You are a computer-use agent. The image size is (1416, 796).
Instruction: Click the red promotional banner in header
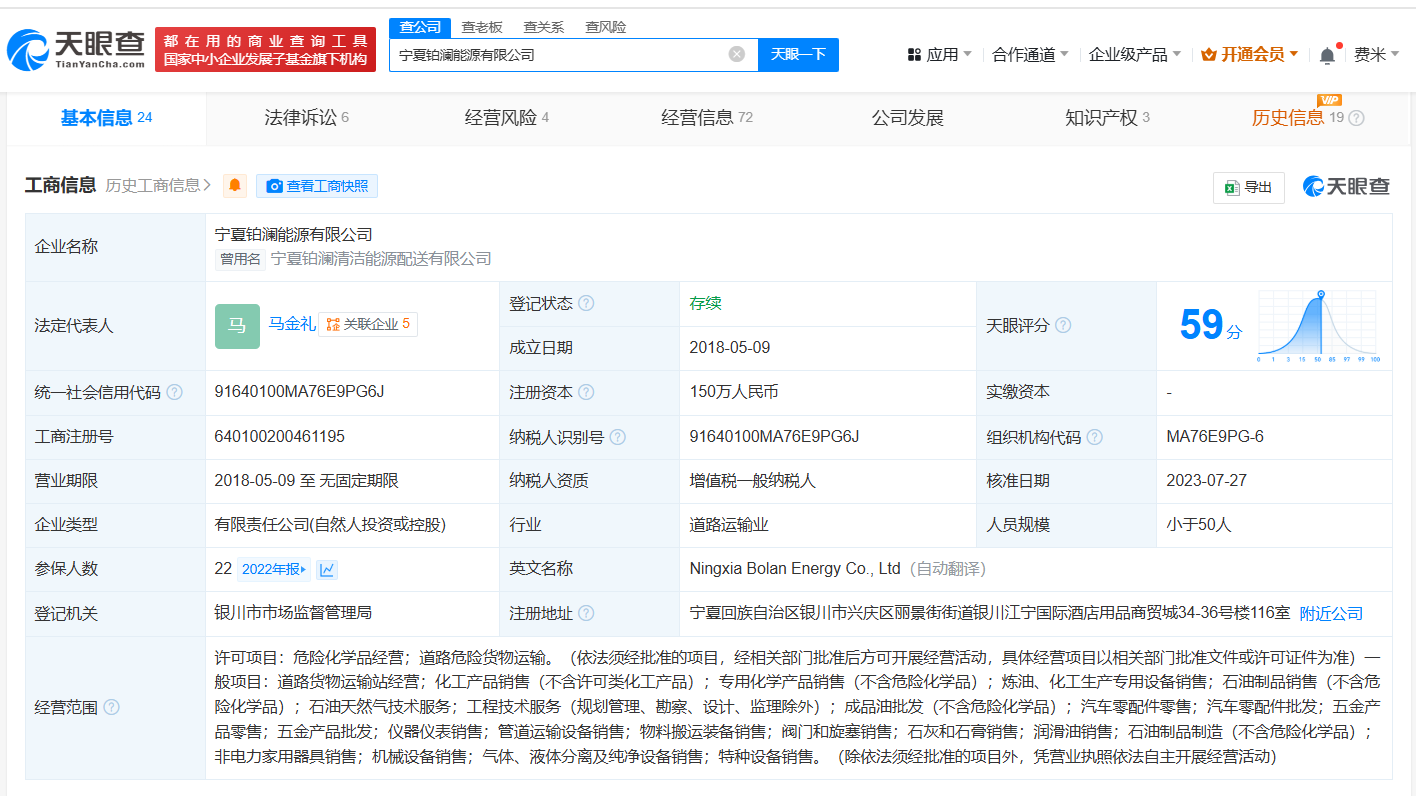pyautogui.click(x=265, y=50)
